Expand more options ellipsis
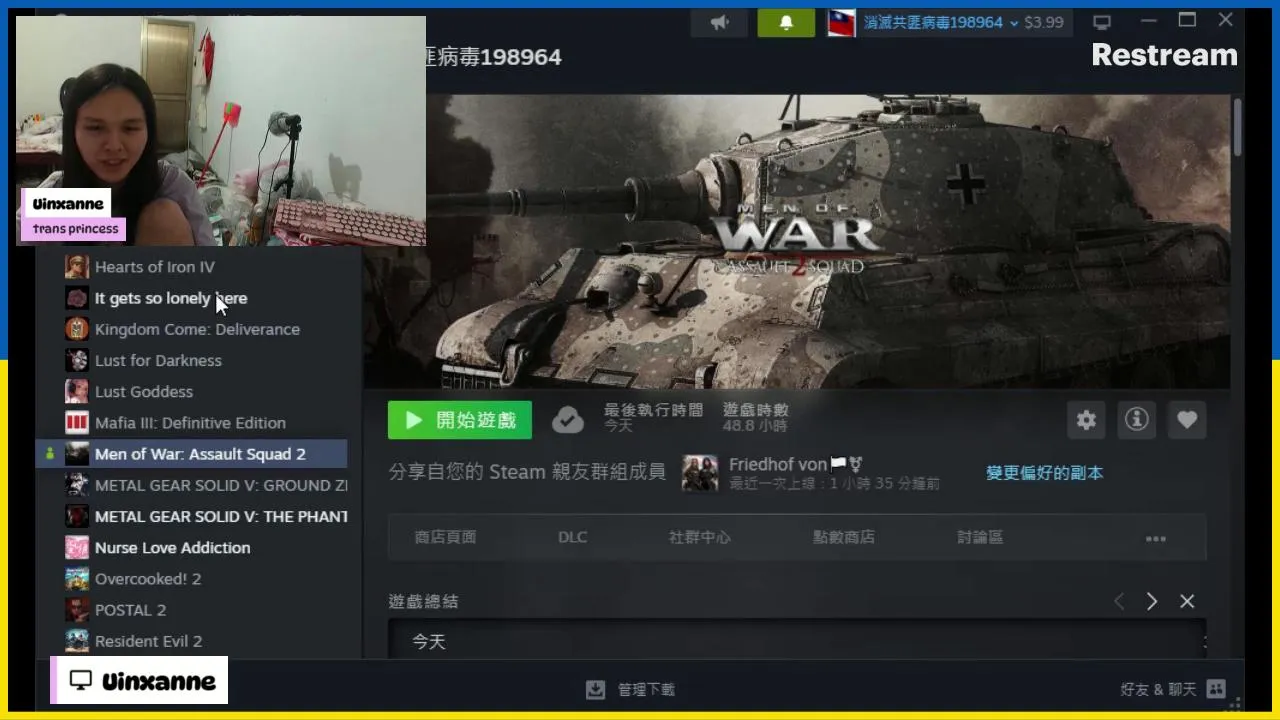Image resolution: width=1280 pixels, height=720 pixels. coord(1156,538)
